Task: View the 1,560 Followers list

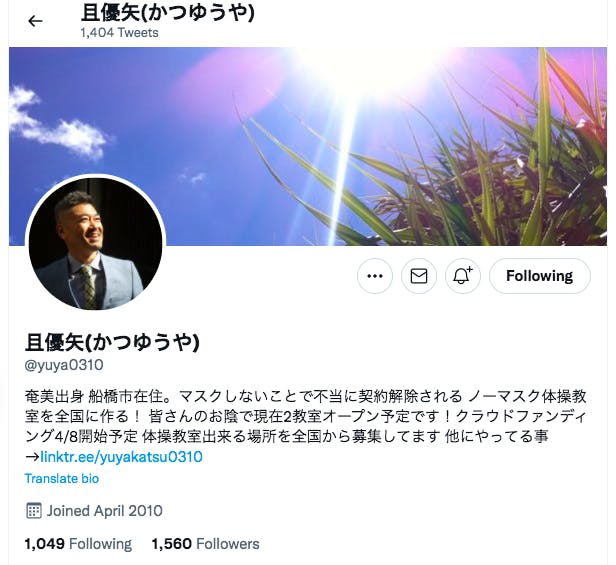Action: coord(205,544)
